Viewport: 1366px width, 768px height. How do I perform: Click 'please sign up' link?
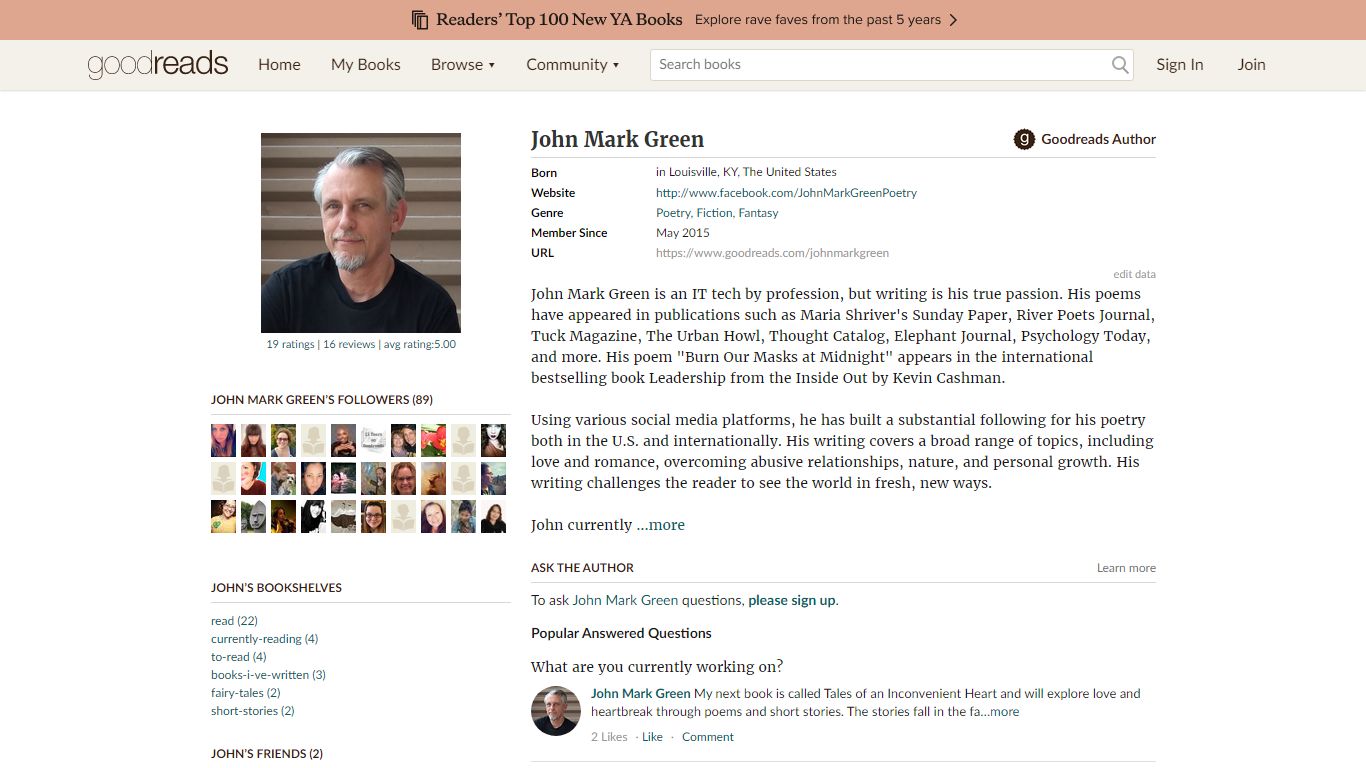coord(791,600)
